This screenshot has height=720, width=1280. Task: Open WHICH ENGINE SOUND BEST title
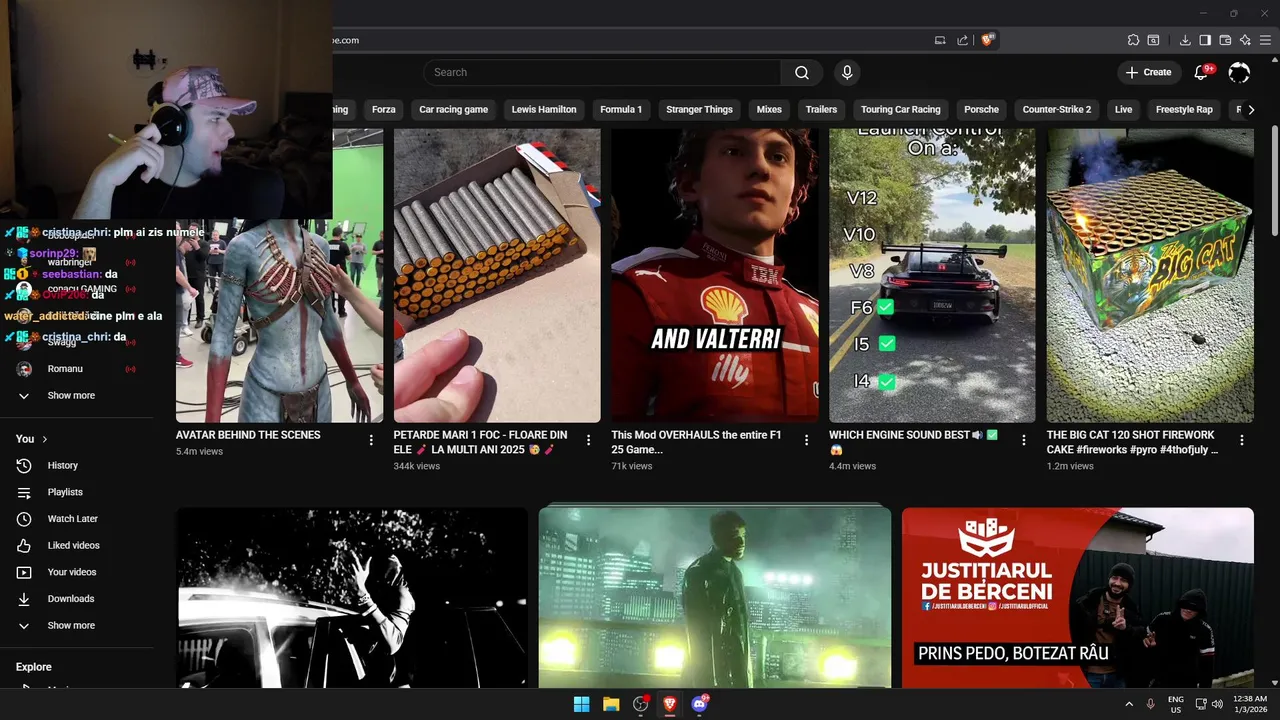(913, 442)
